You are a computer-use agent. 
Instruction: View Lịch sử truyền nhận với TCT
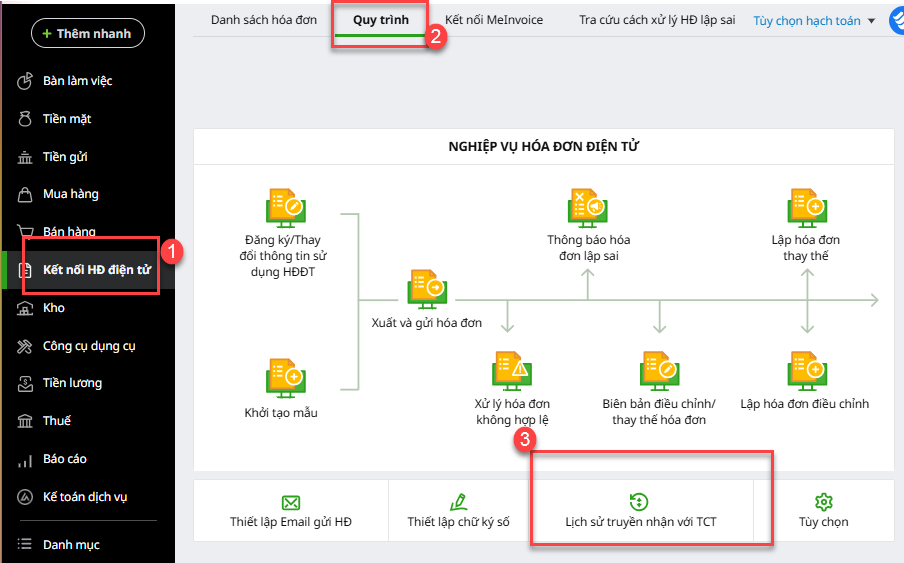point(641,511)
